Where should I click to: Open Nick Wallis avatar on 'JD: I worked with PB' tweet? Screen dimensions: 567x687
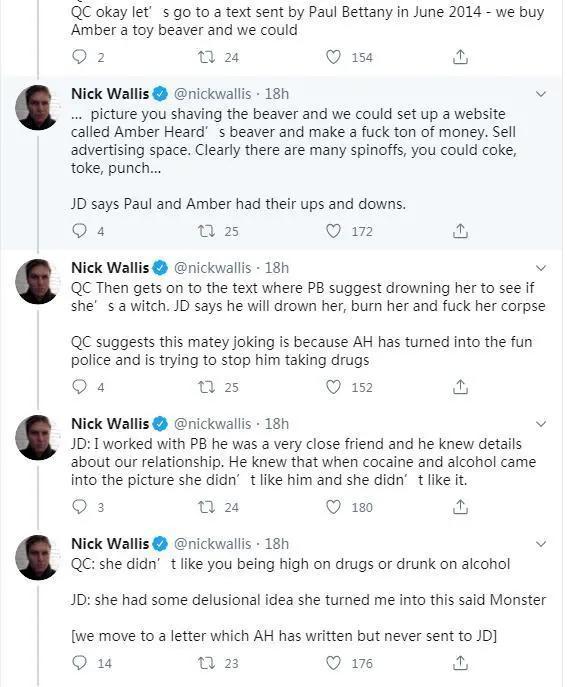(x=37, y=437)
